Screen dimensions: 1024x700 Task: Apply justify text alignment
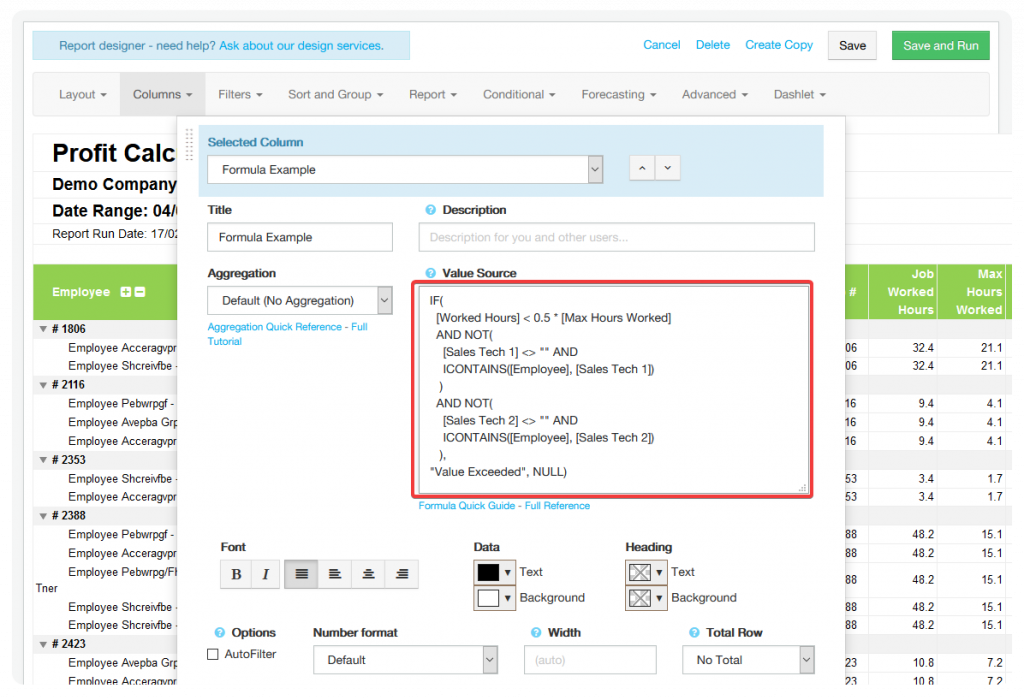pos(301,574)
